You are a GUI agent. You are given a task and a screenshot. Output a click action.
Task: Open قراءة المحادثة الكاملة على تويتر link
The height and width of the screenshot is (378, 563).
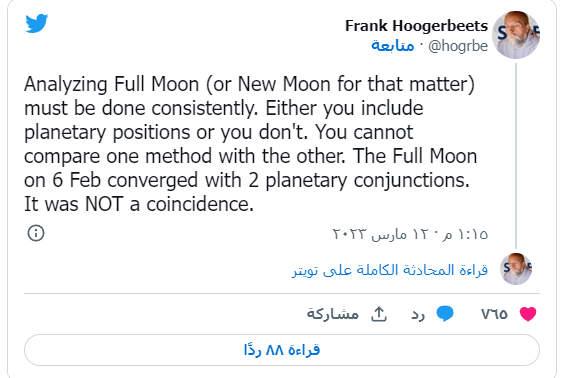click(390, 270)
